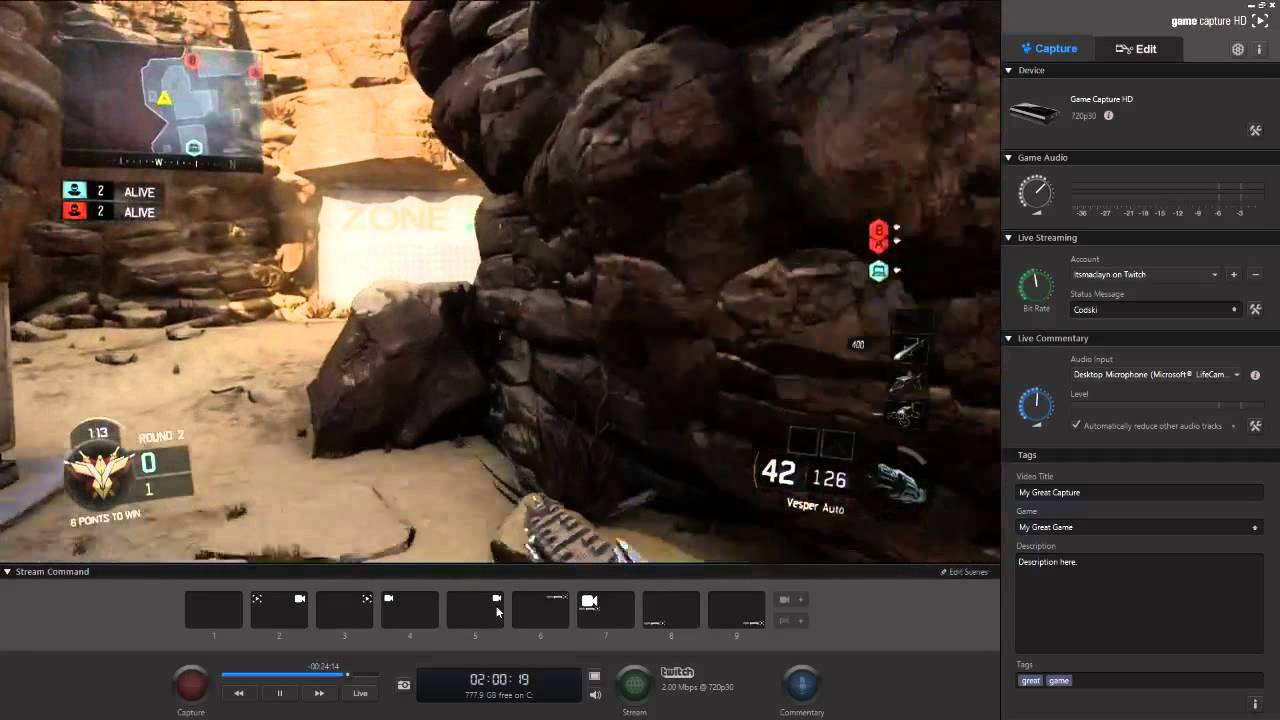
Task: Click audio input info icon
Action: 1255,375
